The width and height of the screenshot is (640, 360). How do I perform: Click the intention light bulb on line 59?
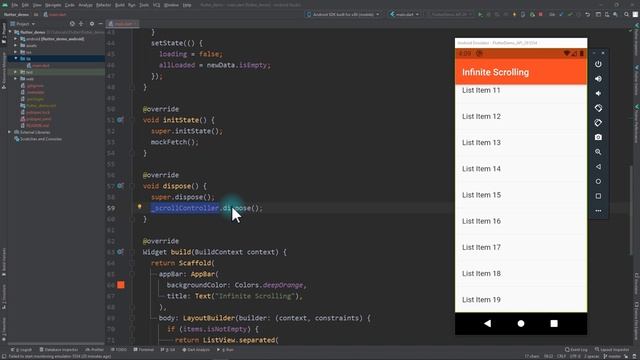coord(139,207)
